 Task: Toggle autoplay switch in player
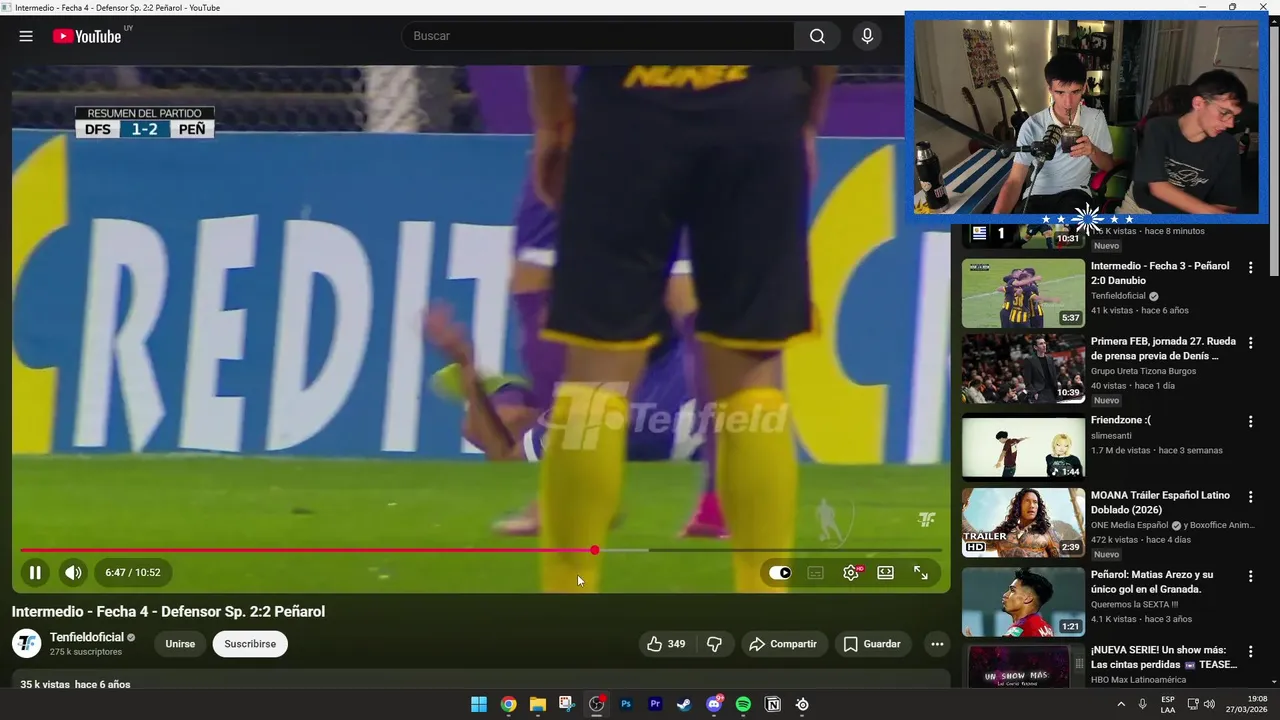tap(780, 573)
